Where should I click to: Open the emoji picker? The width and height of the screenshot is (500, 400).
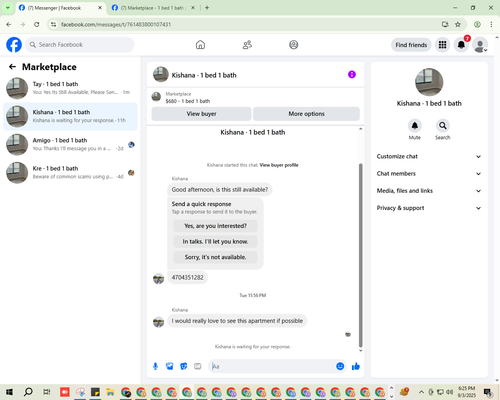[x=340, y=366]
